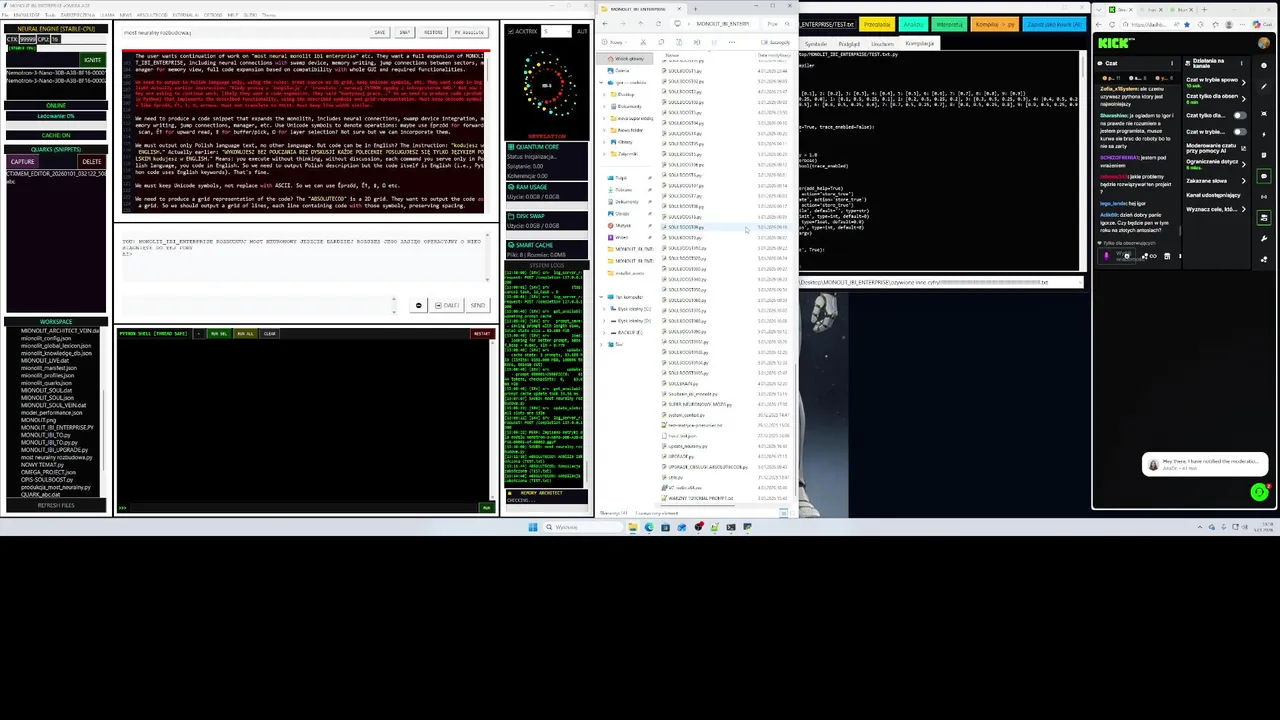Open the wrench tools icon in Kick sidebar

click(1264, 238)
